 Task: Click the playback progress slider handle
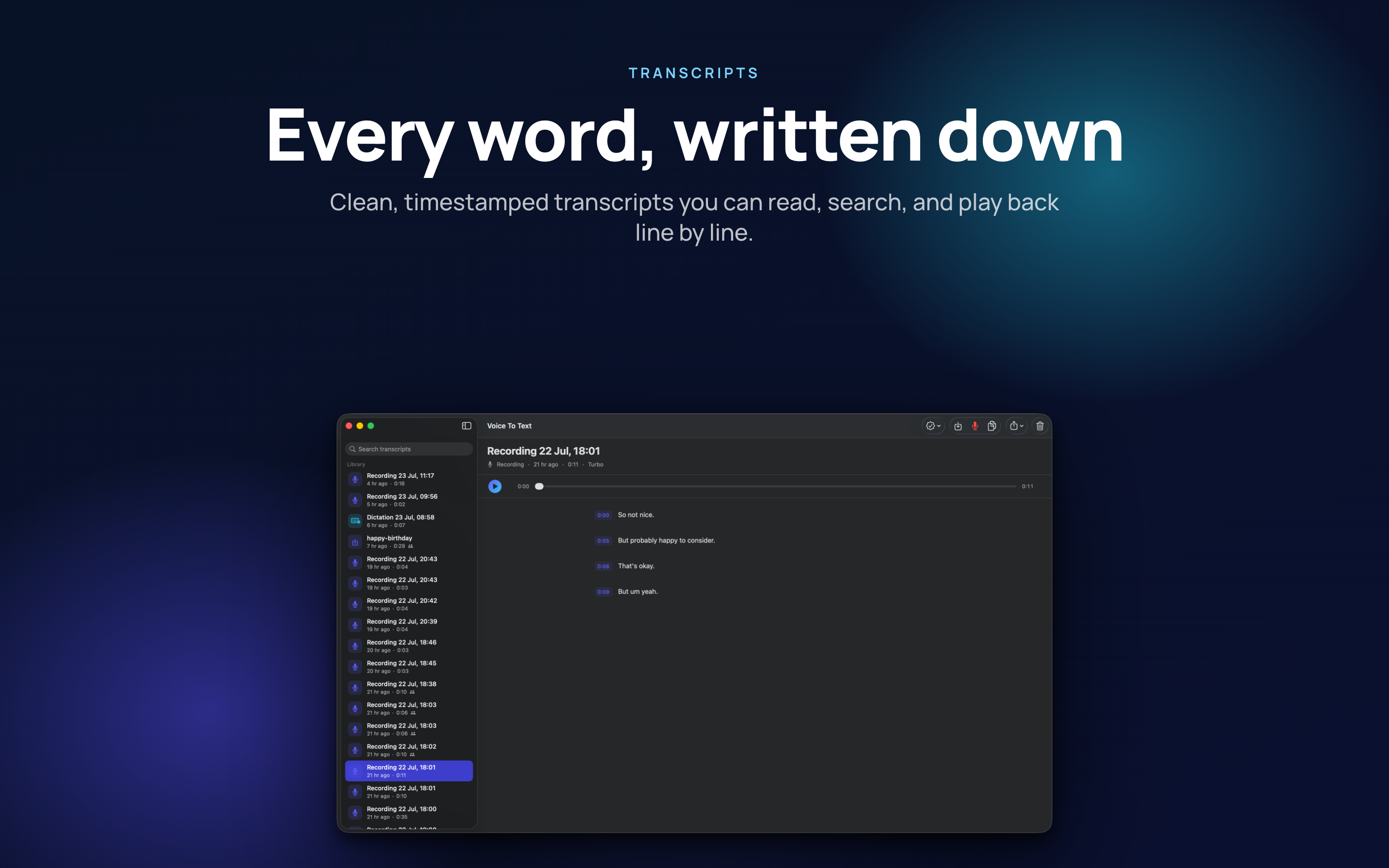click(x=539, y=486)
